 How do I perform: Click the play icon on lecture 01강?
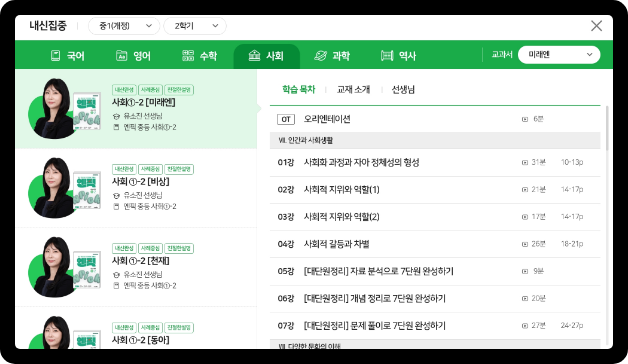[525, 163]
